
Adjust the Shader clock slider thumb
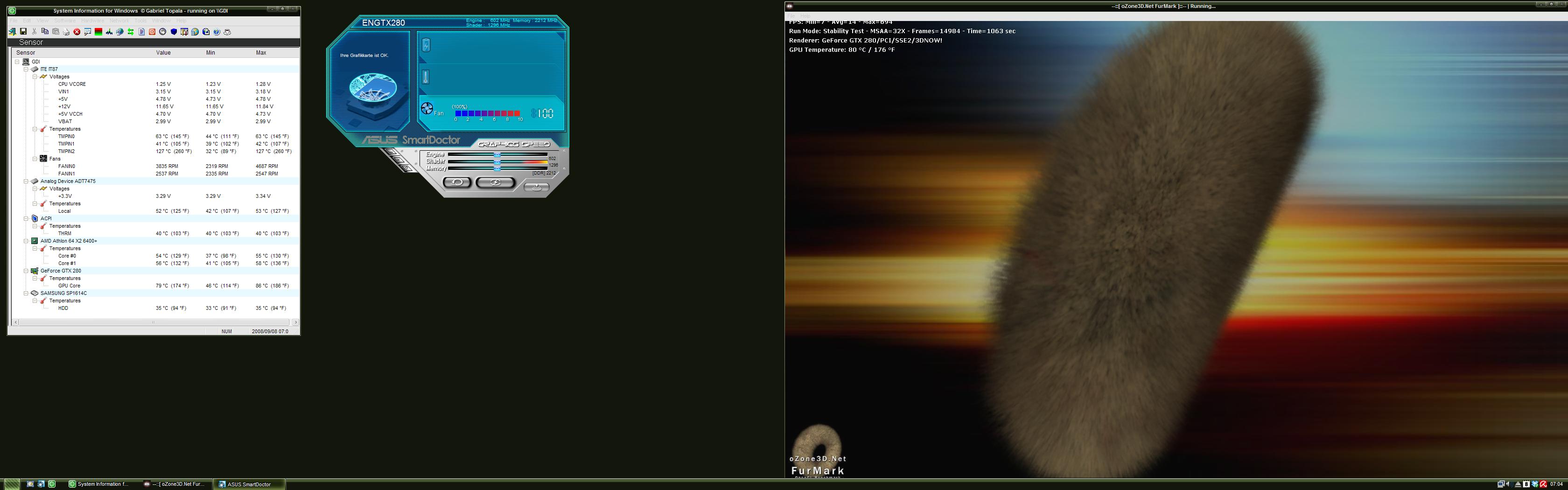[497, 162]
